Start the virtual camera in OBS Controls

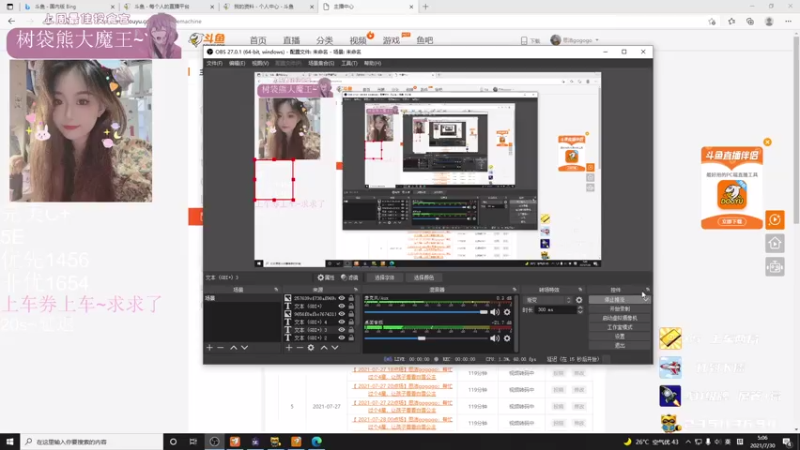(619, 318)
